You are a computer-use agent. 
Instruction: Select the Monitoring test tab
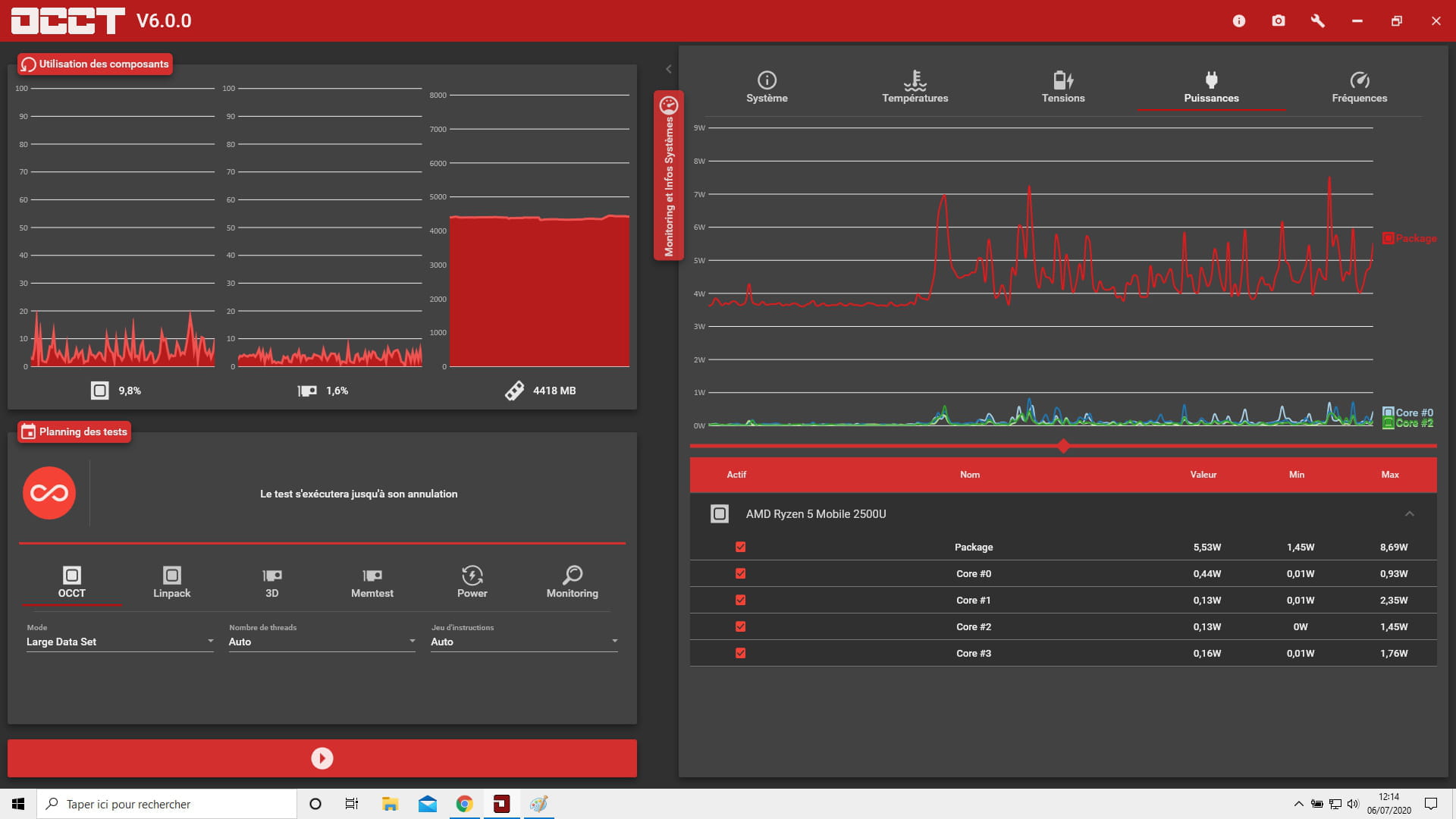[x=573, y=582]
